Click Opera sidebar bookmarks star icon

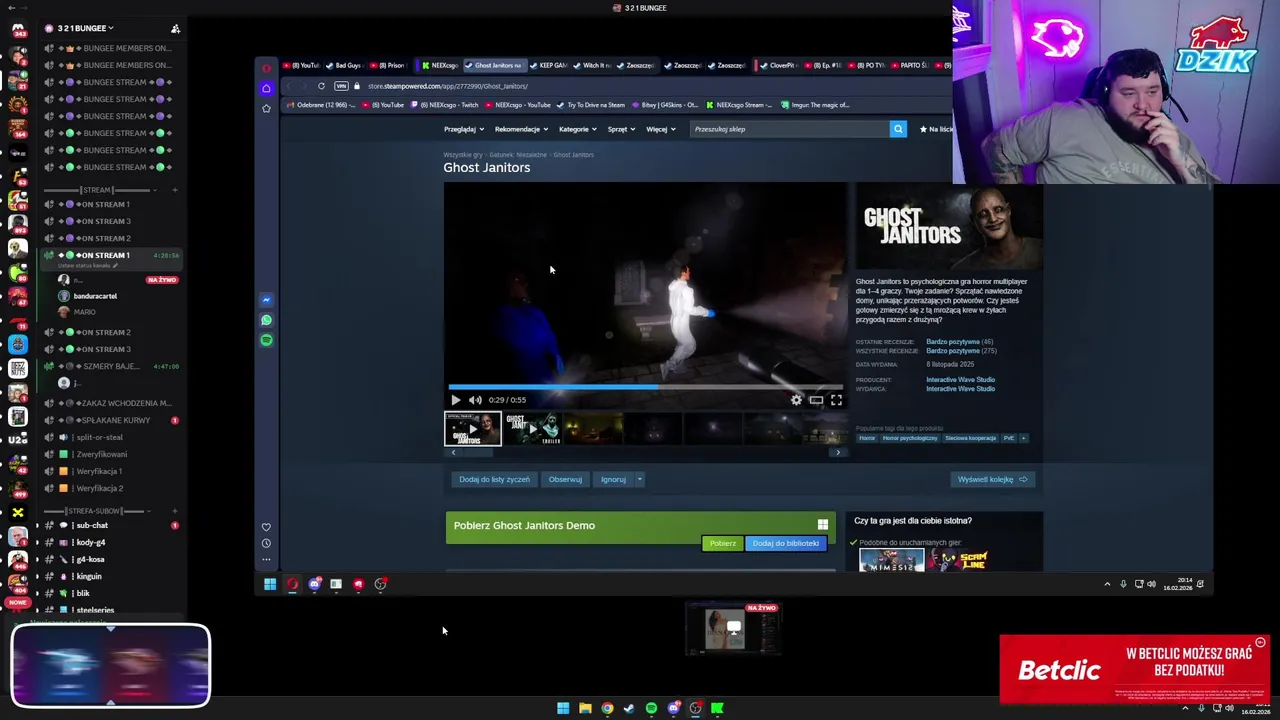266,108
